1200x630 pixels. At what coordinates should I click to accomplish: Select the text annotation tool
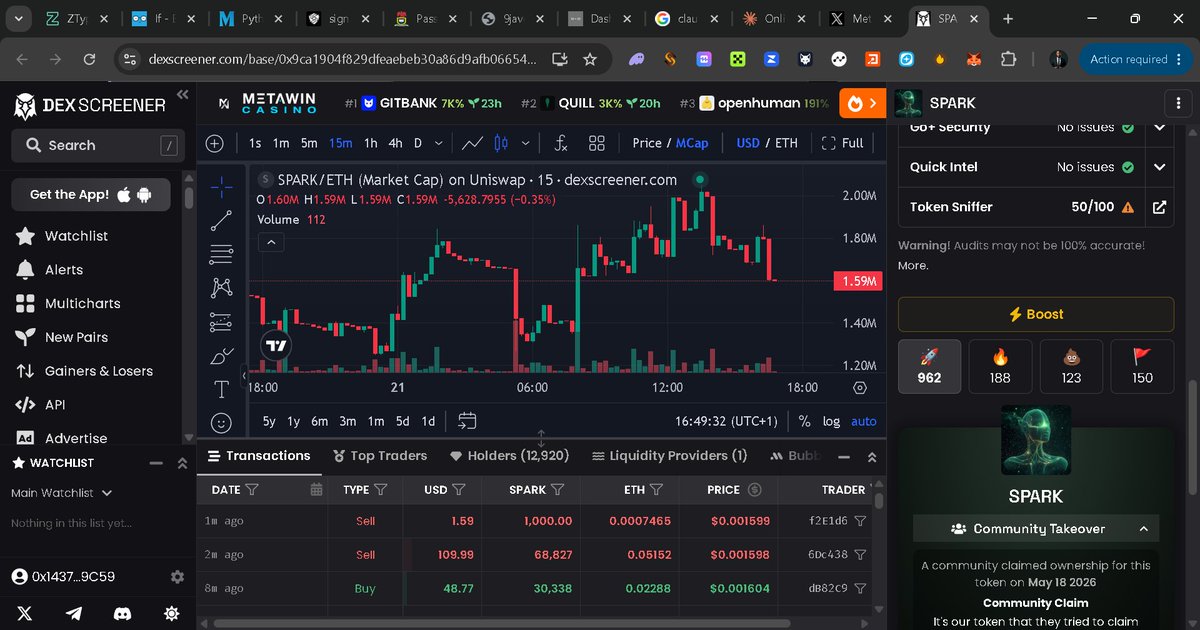point(222,389)
